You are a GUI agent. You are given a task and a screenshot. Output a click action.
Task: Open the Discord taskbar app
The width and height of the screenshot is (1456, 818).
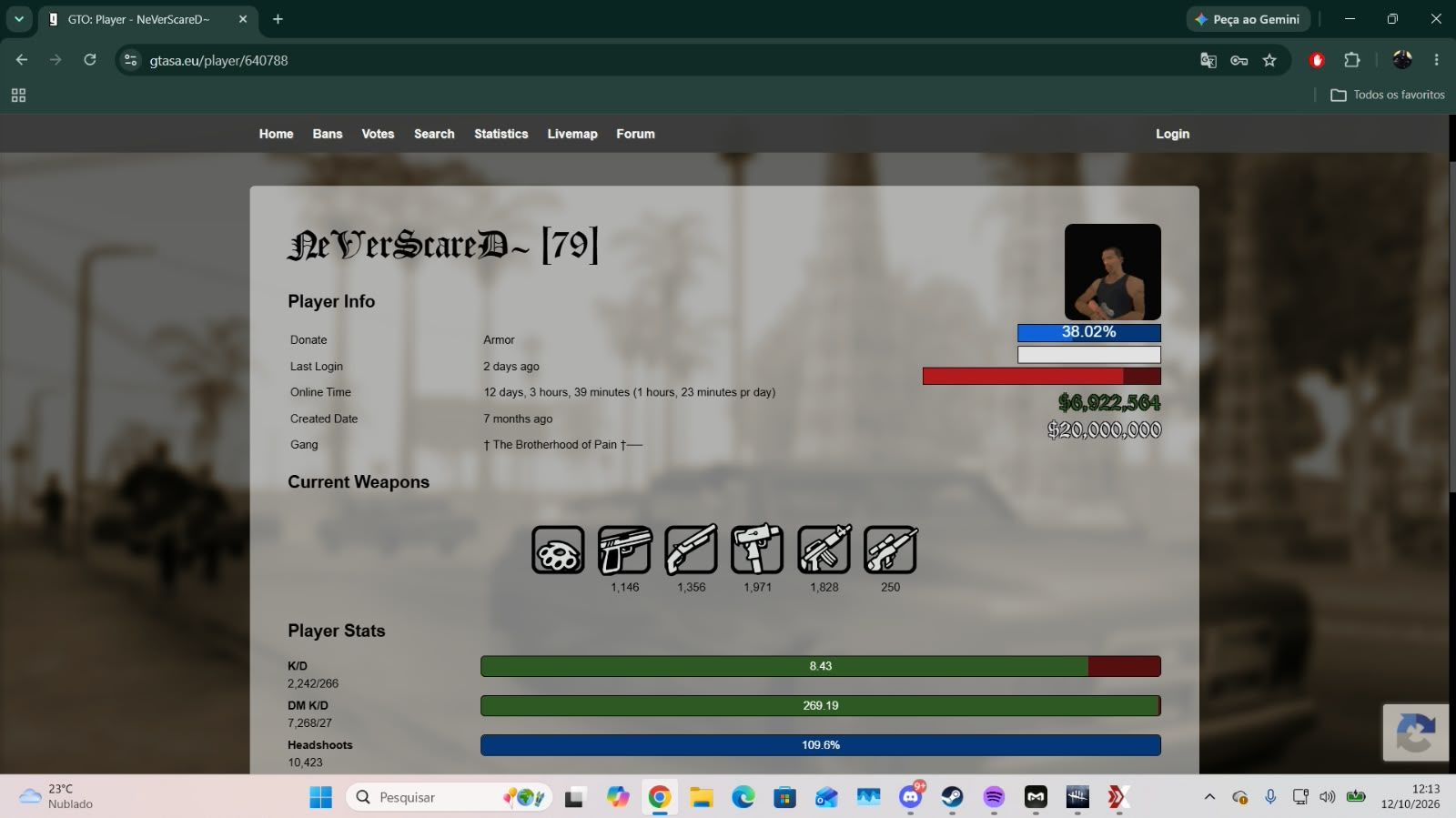point(911,797)
